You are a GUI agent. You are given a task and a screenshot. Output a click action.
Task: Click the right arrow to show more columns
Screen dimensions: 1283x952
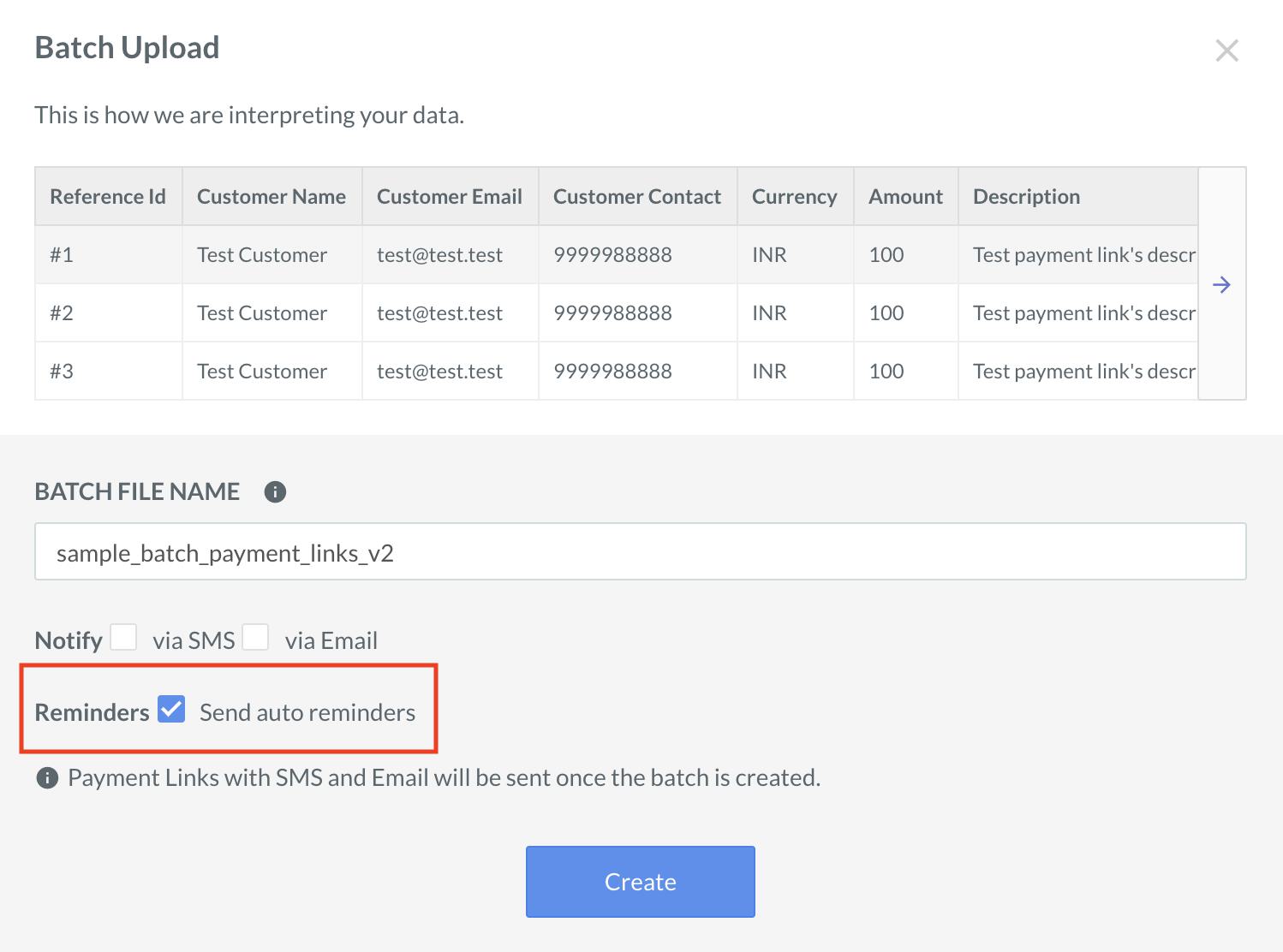[1222, 284]
